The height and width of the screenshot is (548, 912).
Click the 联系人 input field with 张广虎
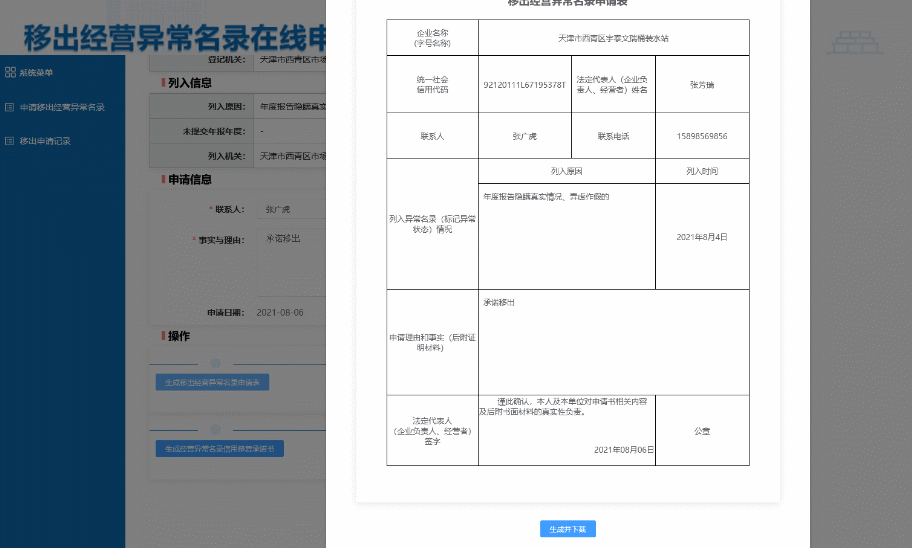click(292, 210)
